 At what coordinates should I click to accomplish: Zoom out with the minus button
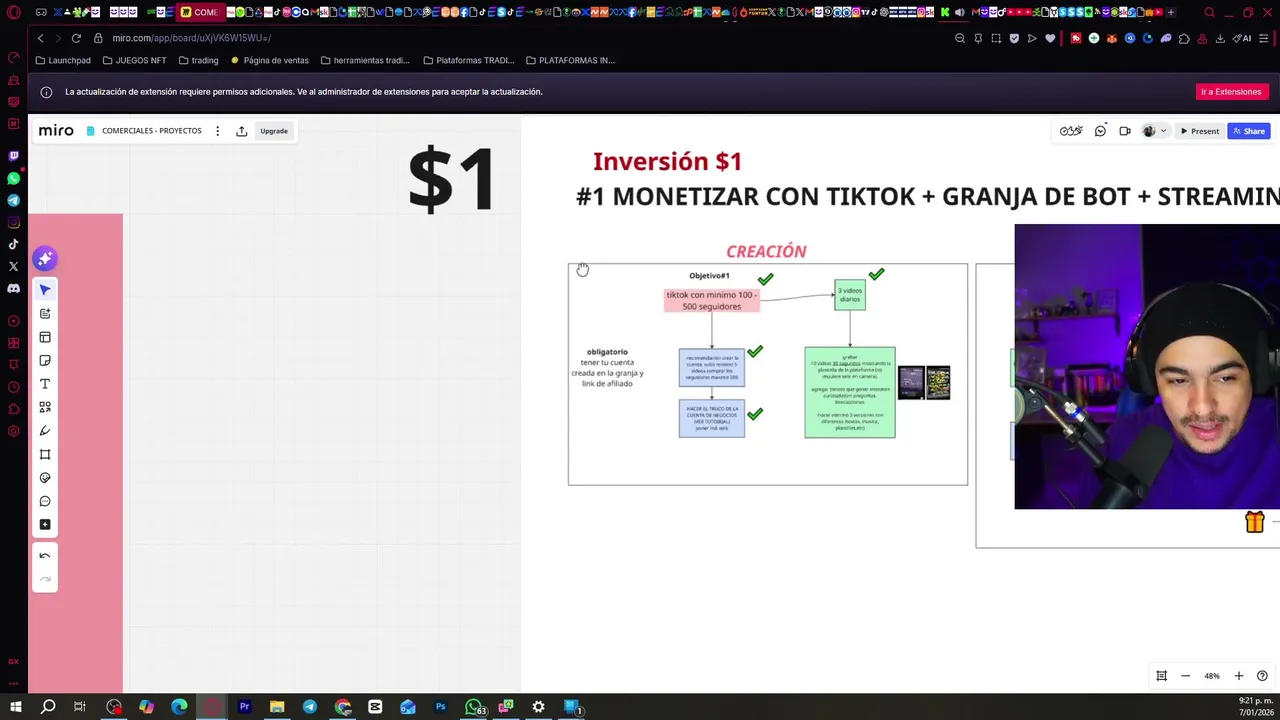[x=1185, y=676]
